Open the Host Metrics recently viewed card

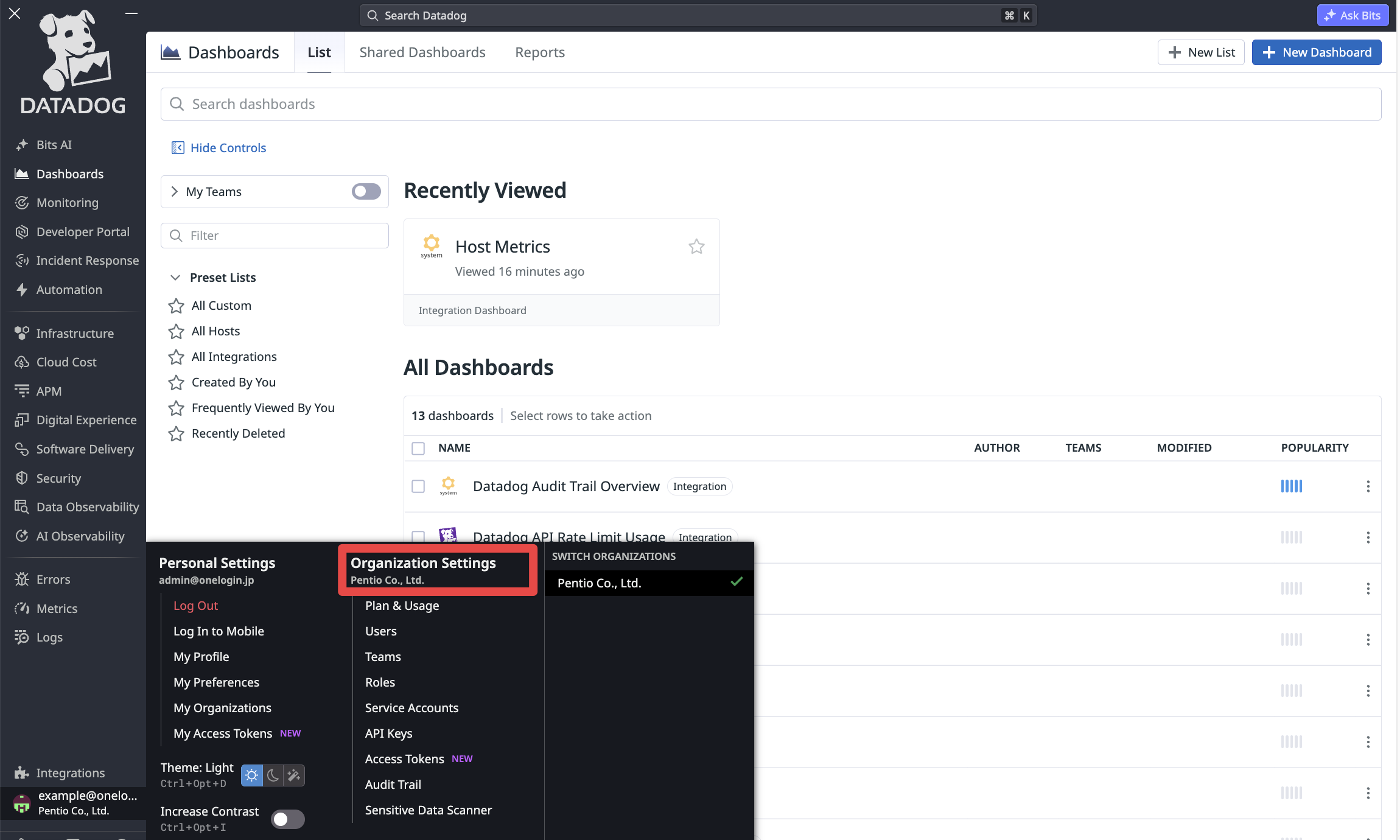(561, 272)
